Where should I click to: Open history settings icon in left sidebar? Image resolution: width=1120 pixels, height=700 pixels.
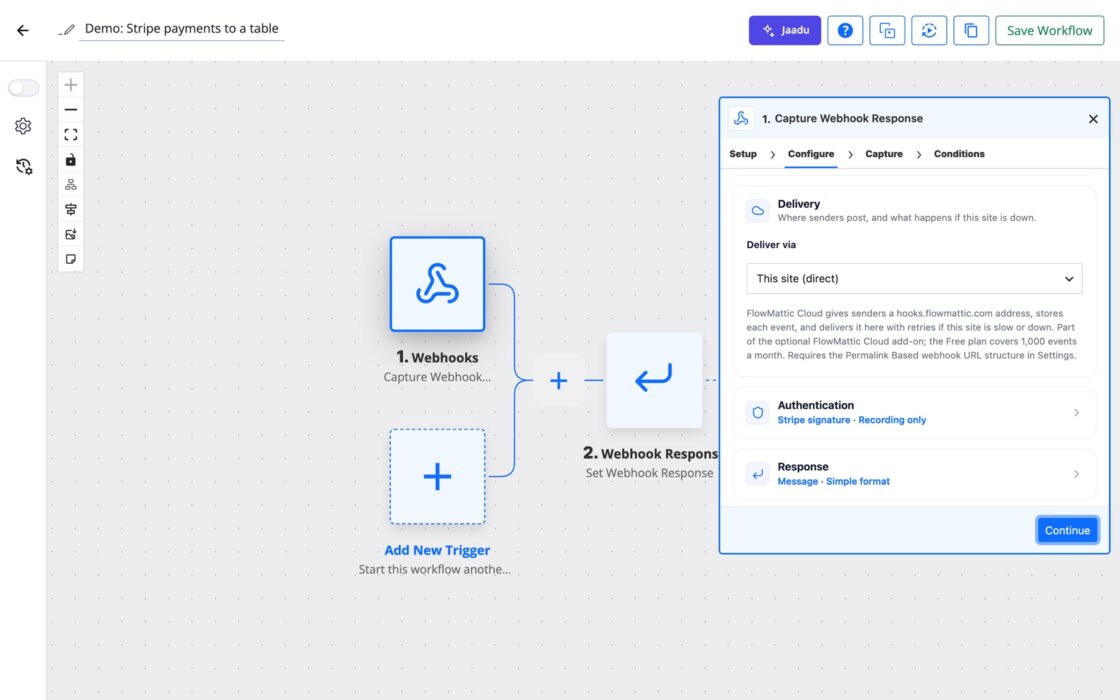click(24, 166)
